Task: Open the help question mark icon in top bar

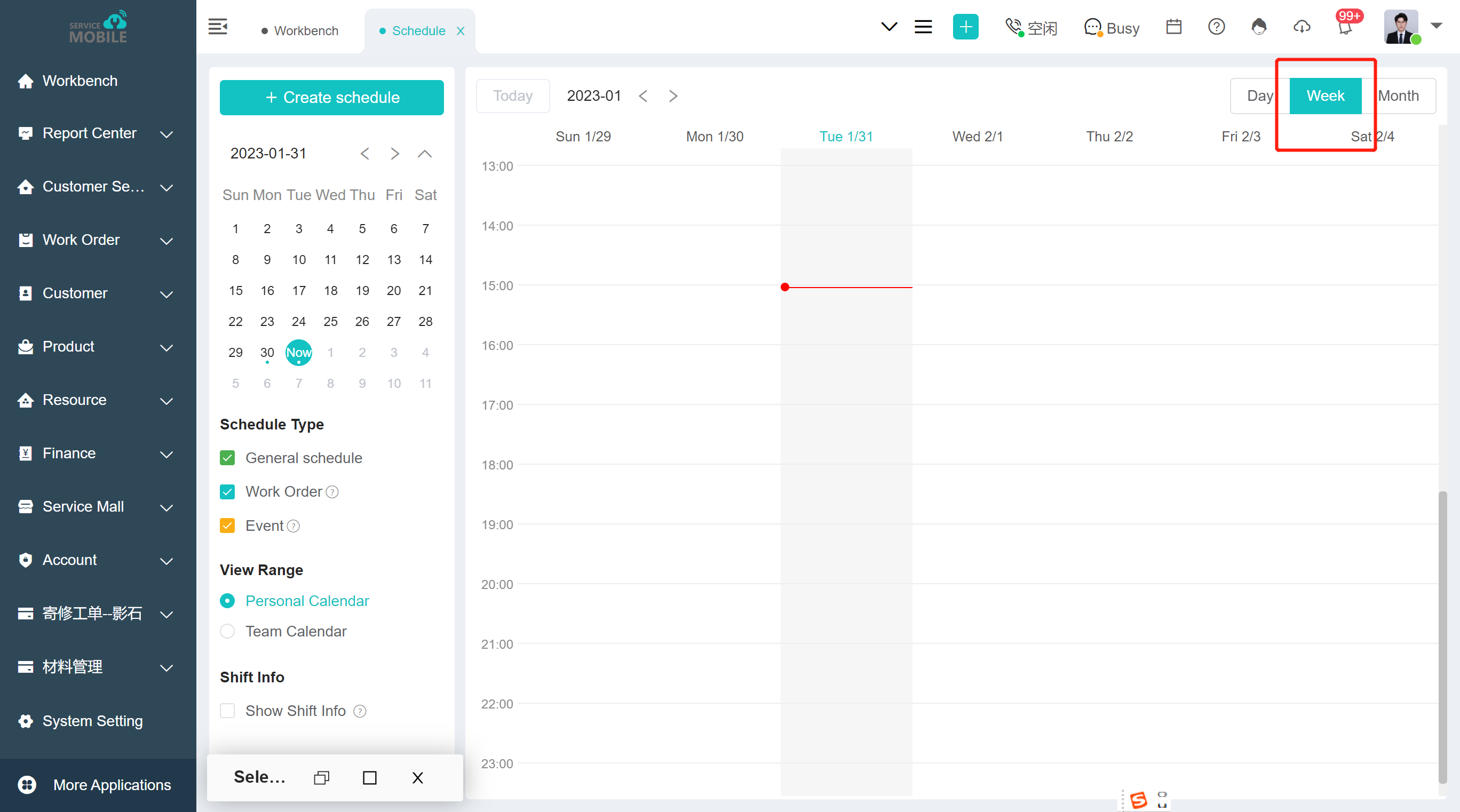Action: pos(1216,27)
